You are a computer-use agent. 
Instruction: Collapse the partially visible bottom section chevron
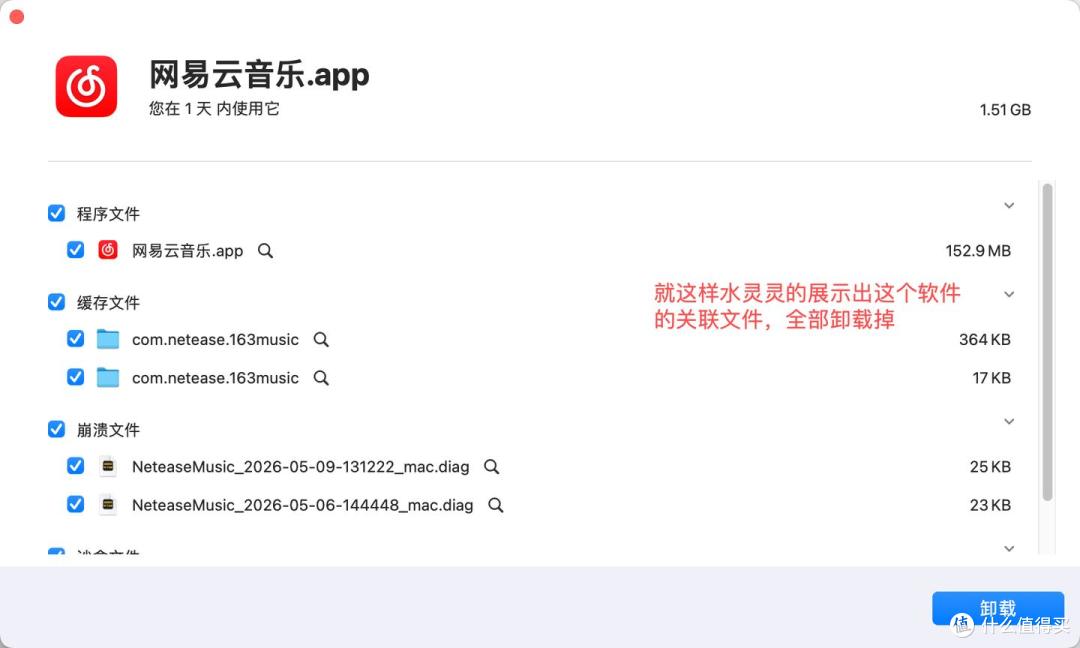tap(1009, 549)
